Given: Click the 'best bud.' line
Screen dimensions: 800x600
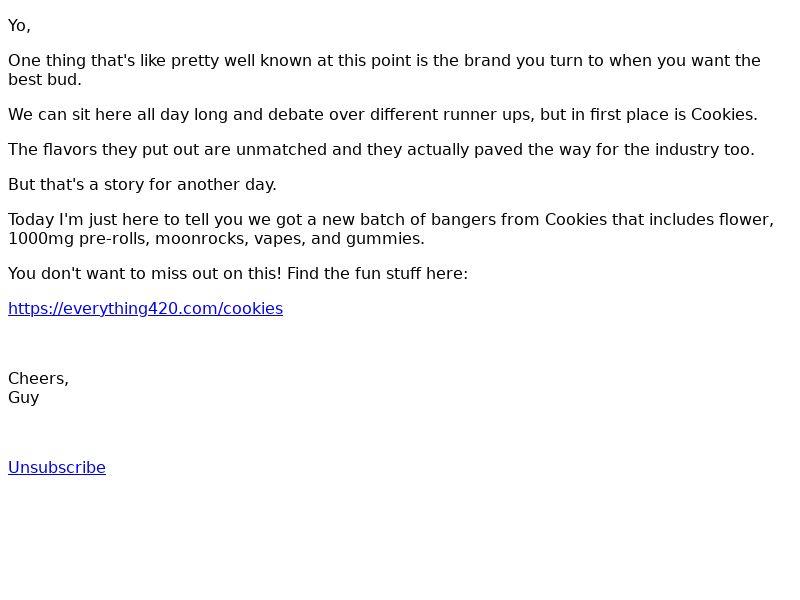Looking at the screenshot, I should pyautogui.click(x=45, y=80).
